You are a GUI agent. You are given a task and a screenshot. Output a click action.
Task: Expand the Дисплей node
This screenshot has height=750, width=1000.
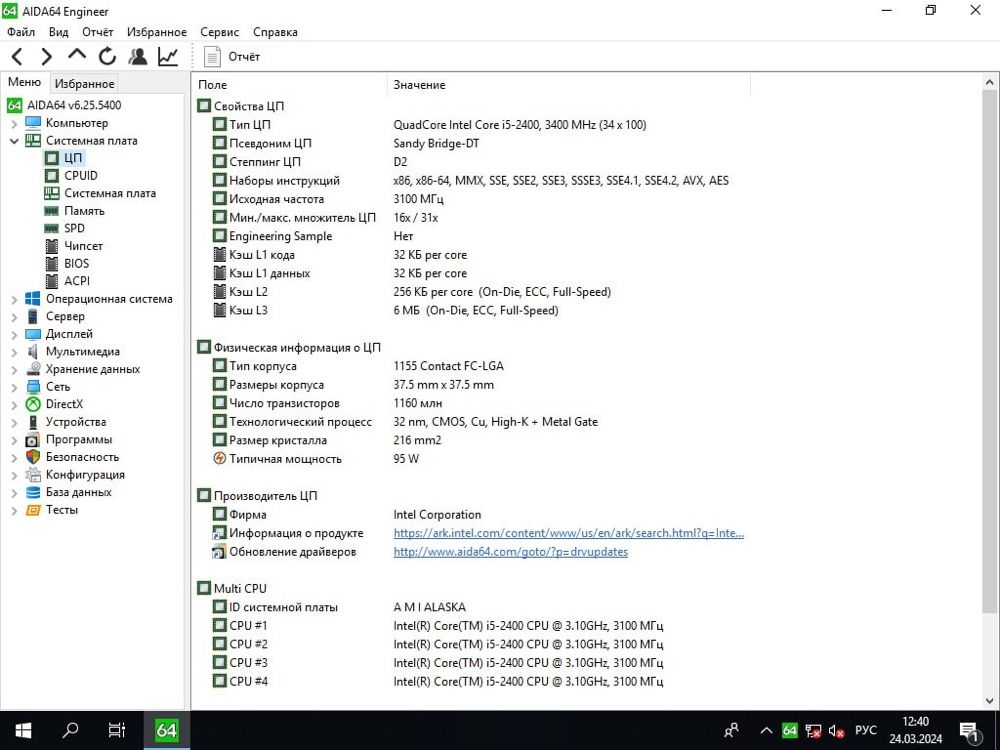pos(14,334)
